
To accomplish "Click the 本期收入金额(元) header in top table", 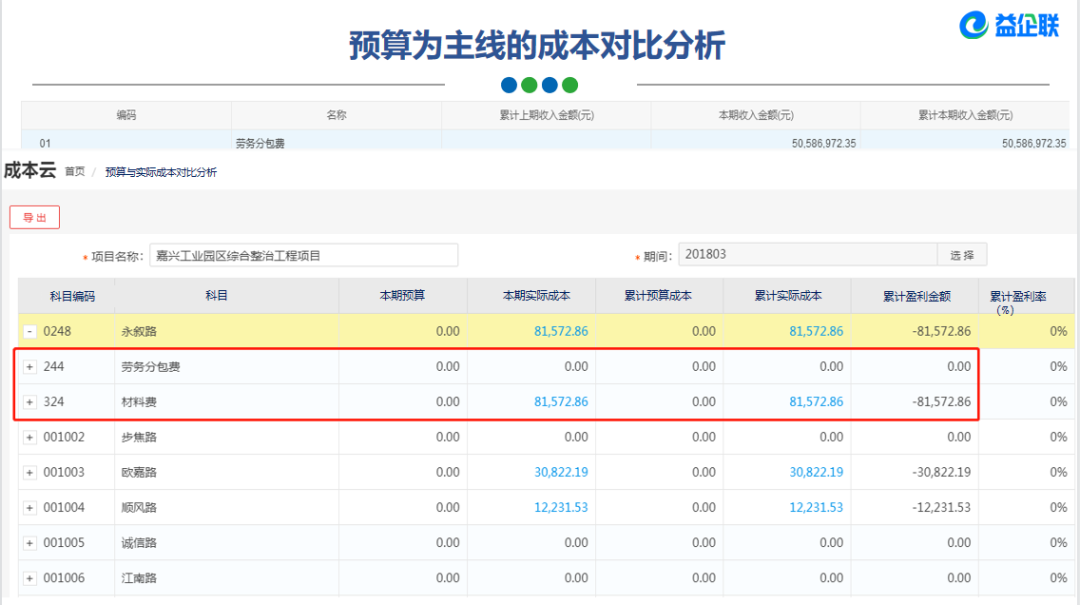I will 756,115.
